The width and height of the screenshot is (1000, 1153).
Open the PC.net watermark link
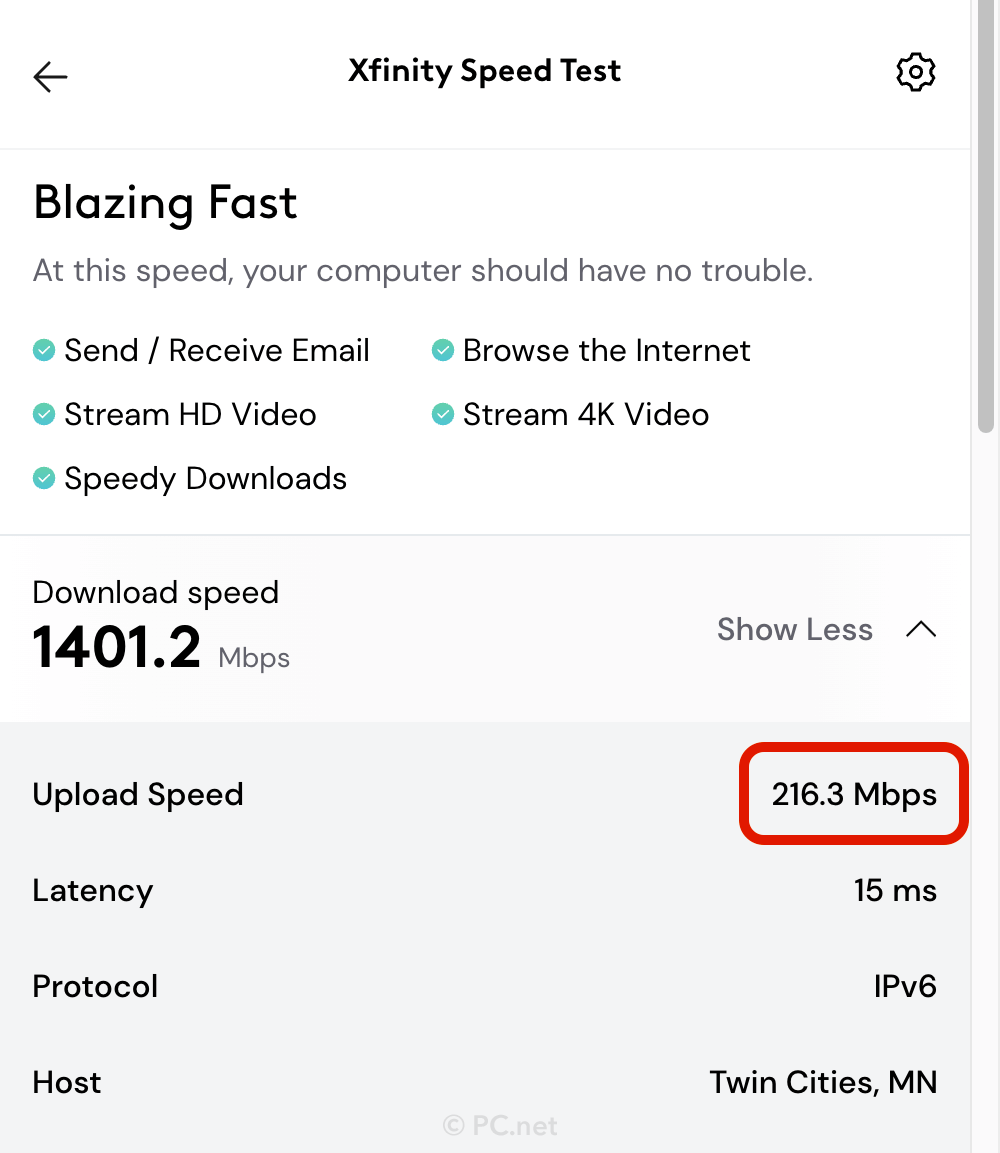coord(500,1125)
